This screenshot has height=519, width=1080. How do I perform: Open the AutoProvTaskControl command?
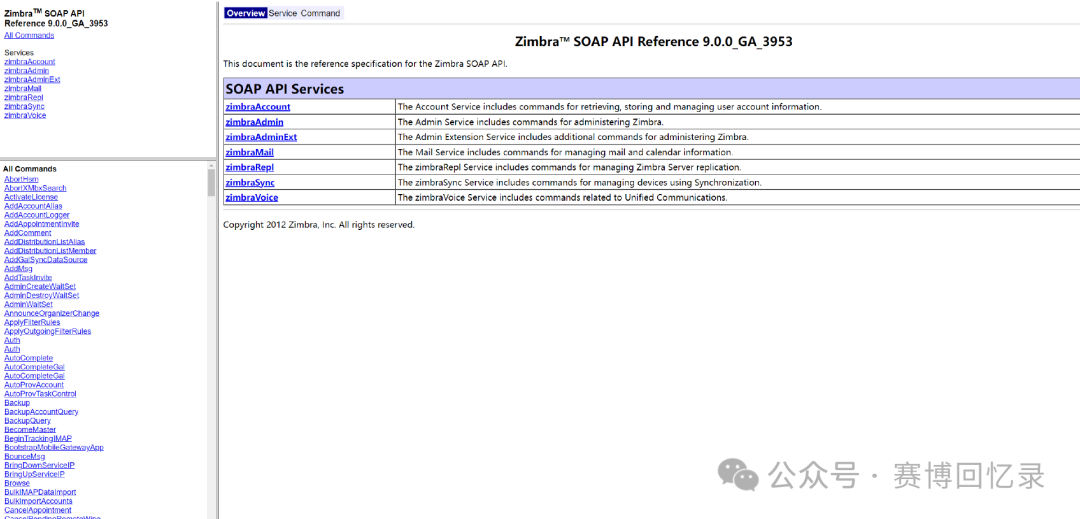(x=40, y=394)
